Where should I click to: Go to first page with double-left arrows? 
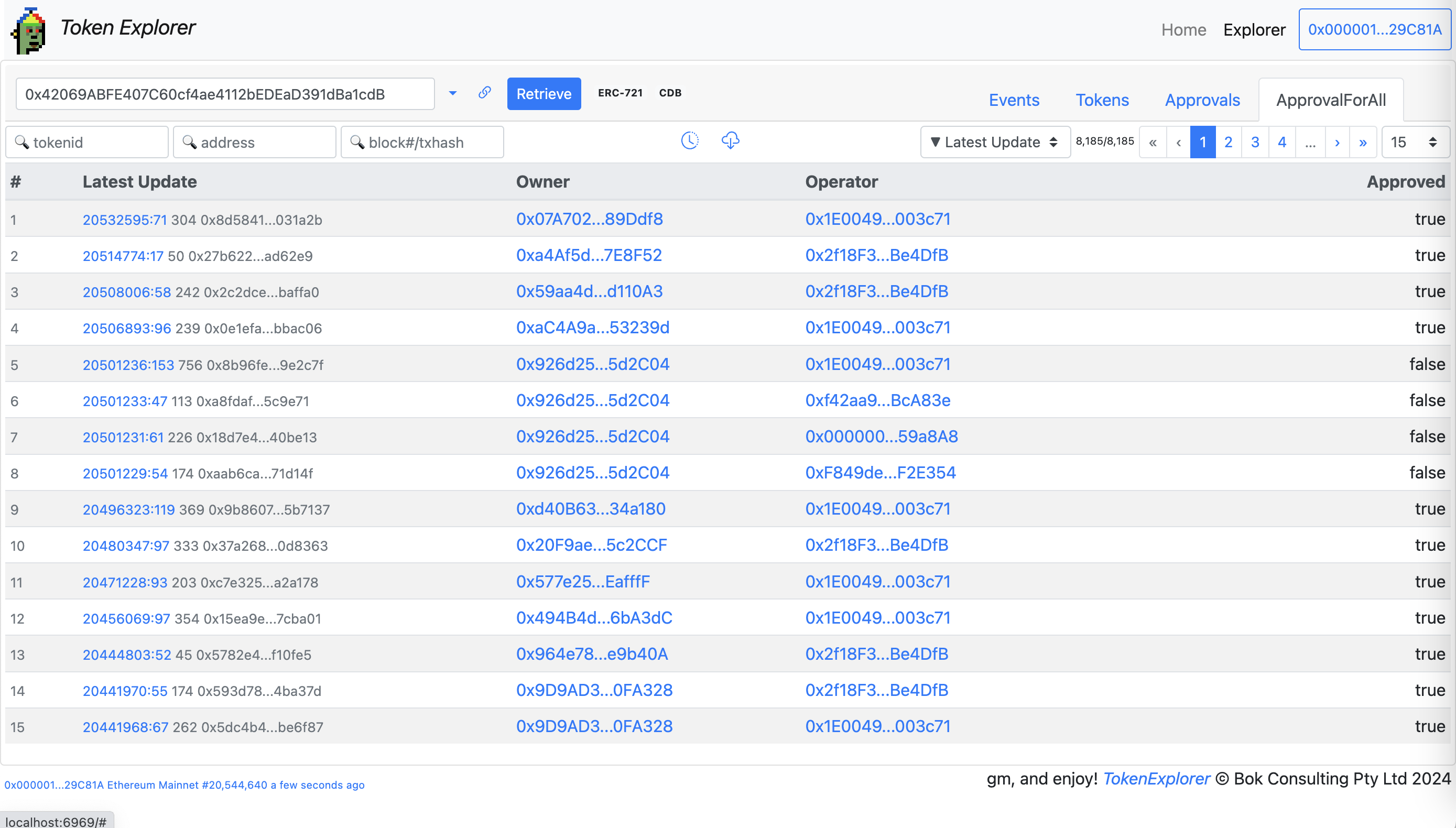click(x=1153, y=142)
